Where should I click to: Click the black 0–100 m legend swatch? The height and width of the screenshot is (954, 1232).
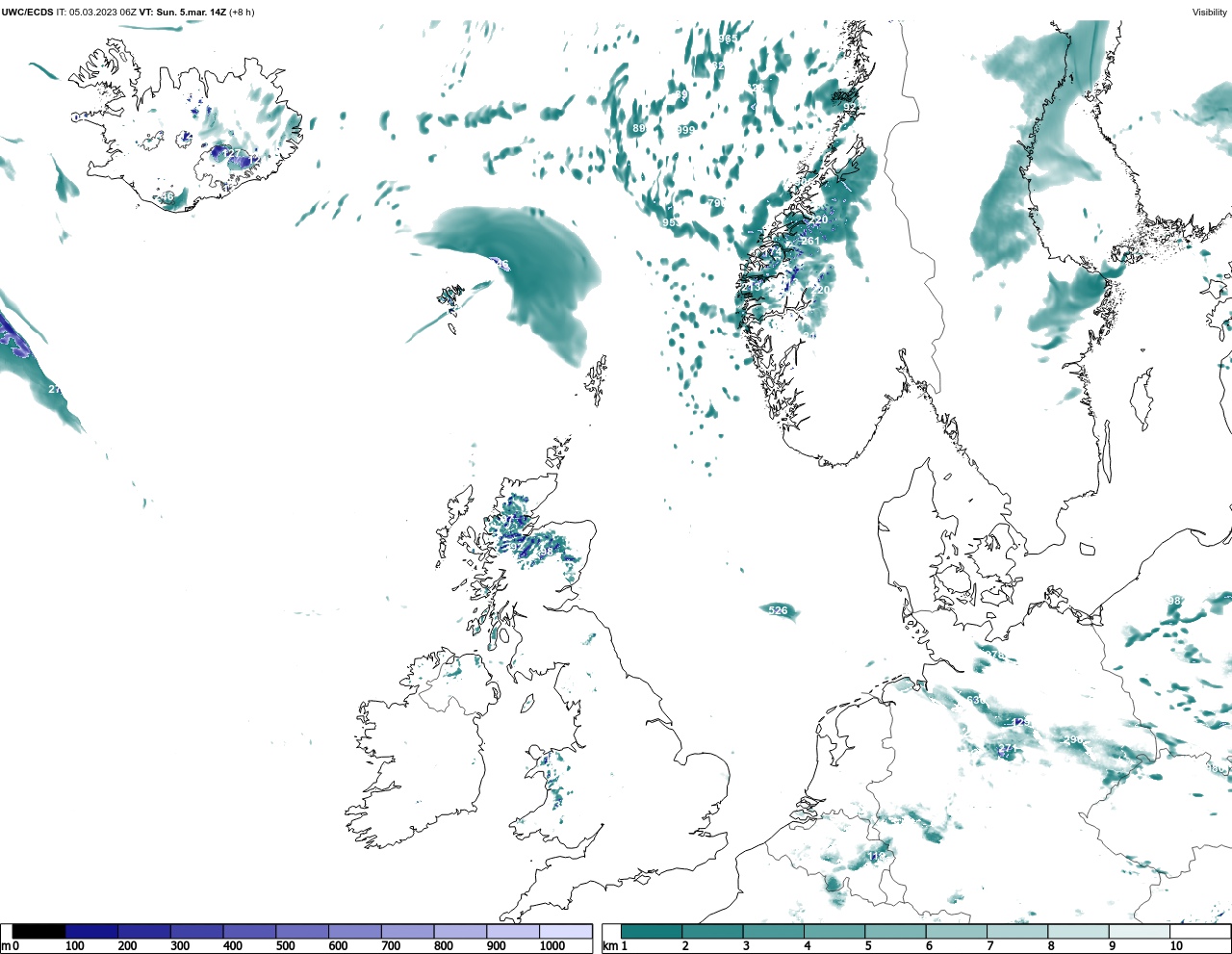click(38, 931)
